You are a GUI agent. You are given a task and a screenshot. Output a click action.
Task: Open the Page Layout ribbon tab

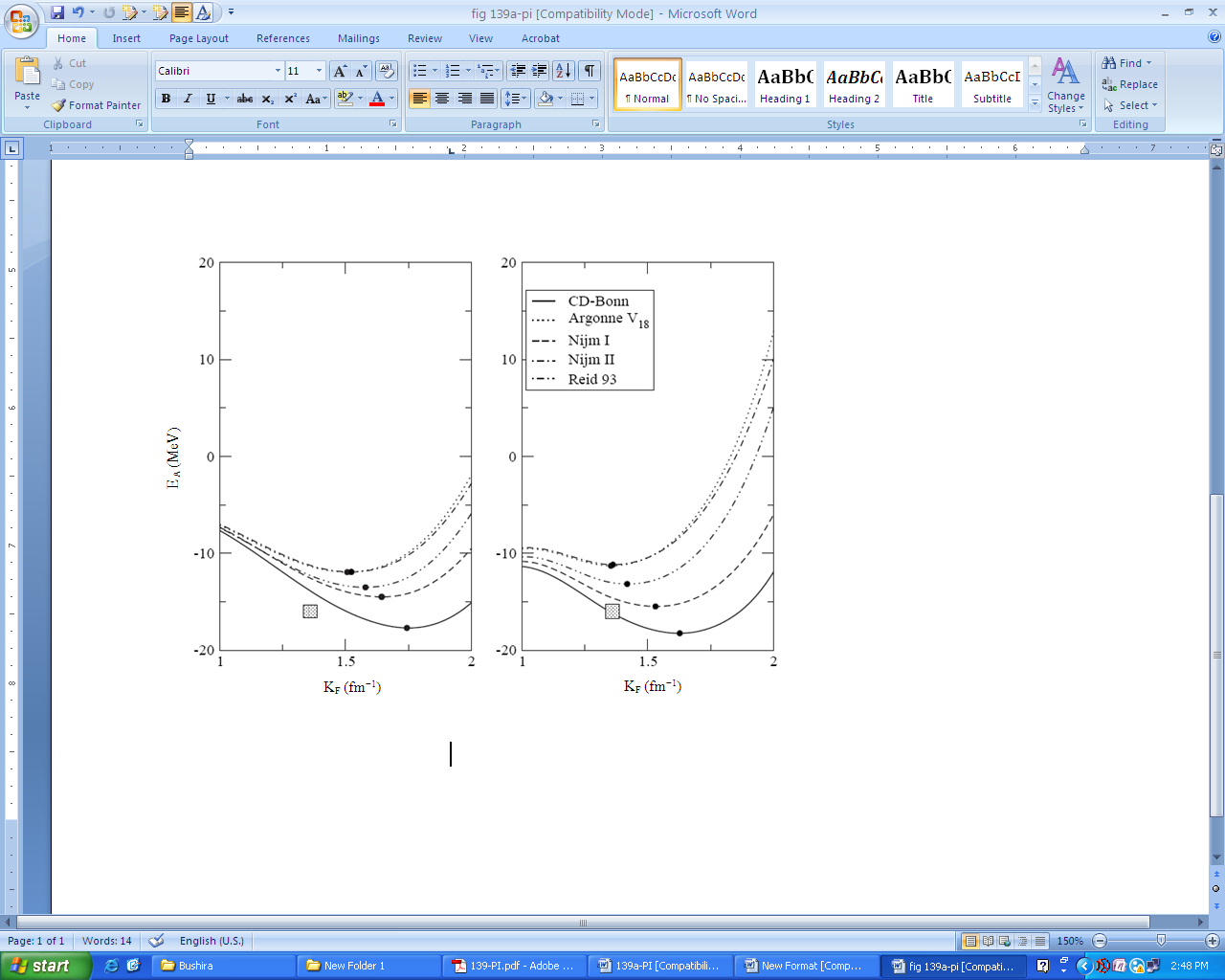click(x=198, y=38)
